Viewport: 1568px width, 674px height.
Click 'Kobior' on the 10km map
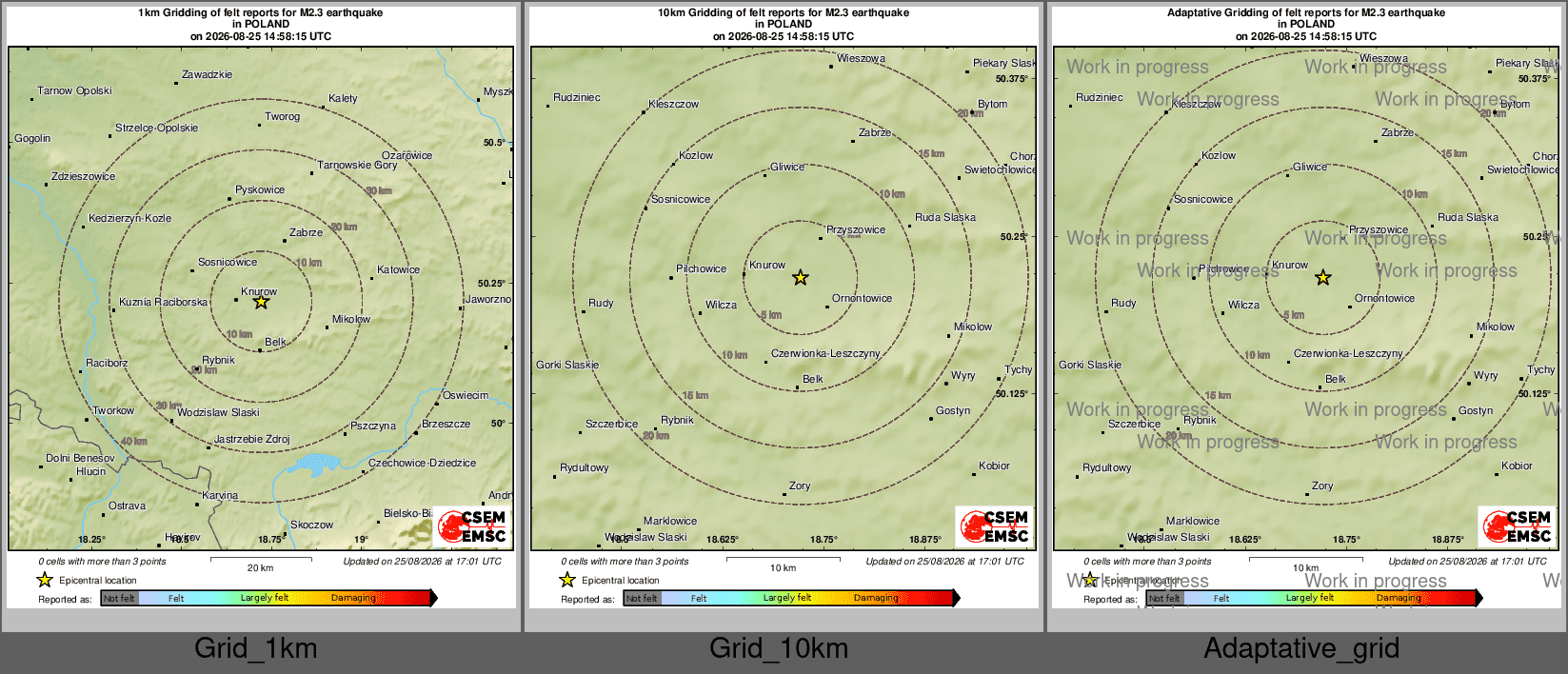(x=994, y=466)
